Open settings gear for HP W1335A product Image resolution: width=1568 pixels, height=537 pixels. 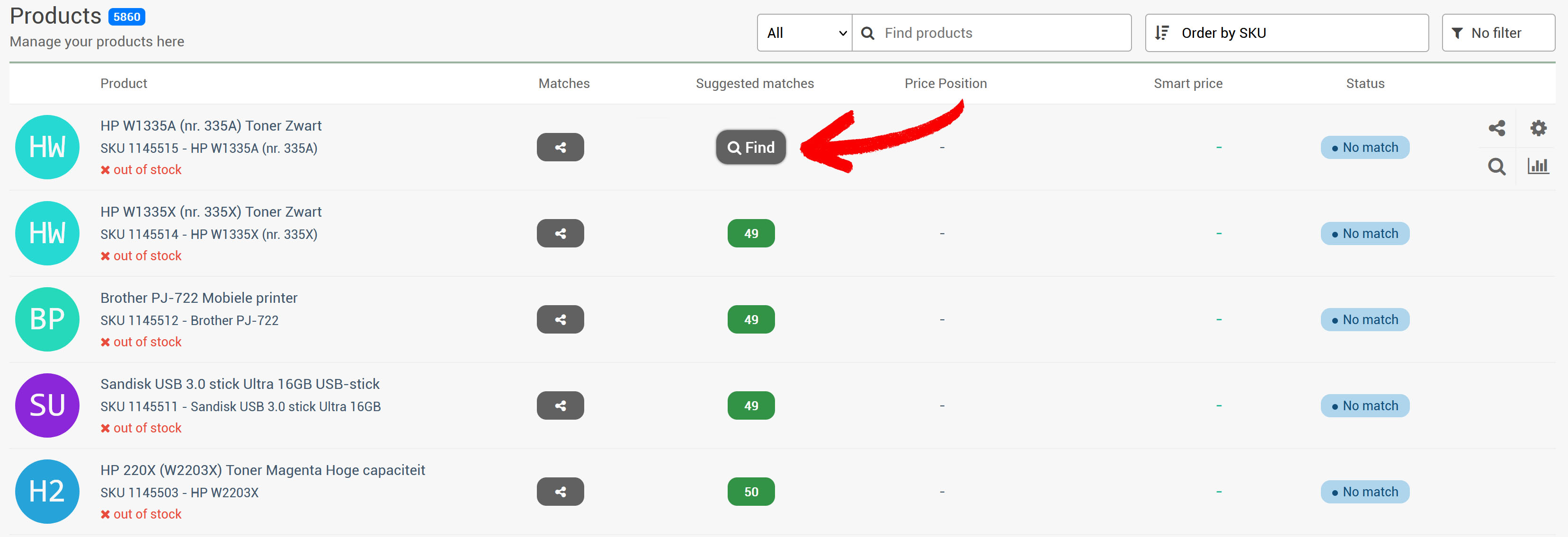(x=1538, y=128)
